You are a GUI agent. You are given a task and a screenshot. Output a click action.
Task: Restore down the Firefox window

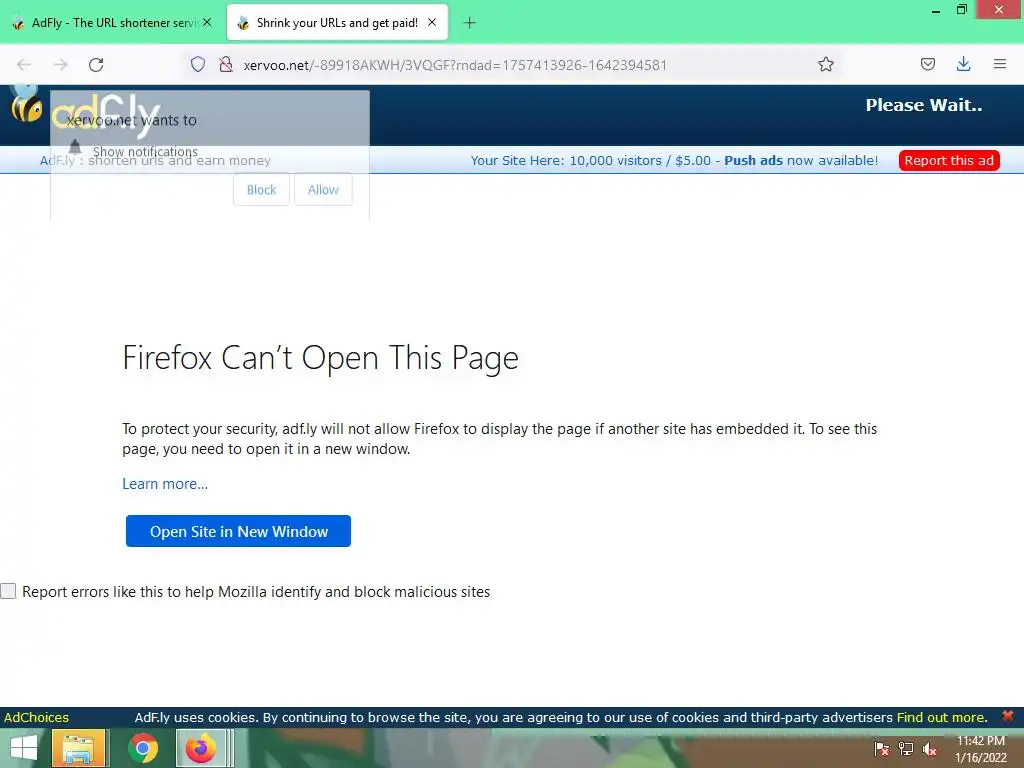pos(961,10)
